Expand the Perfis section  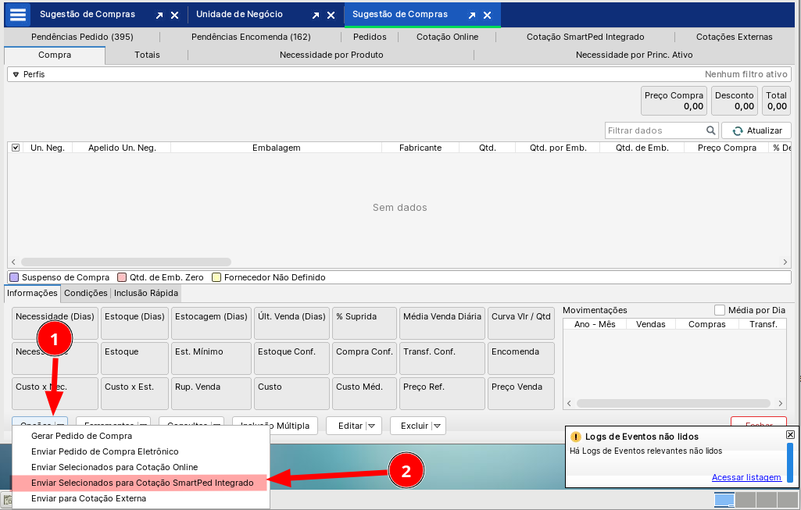click(x=16, y=75)
